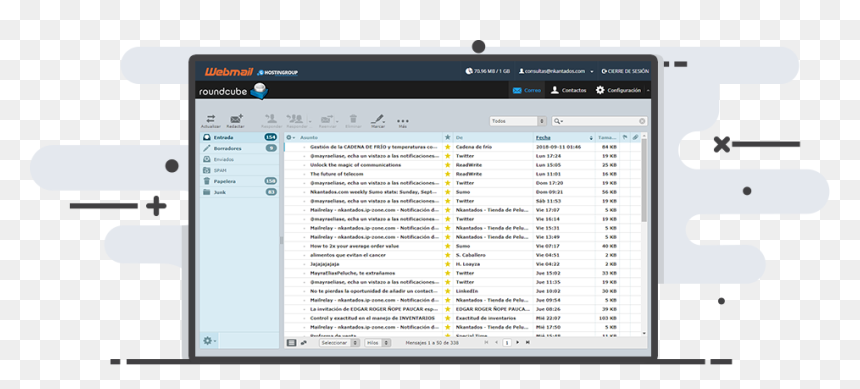Screen dimensions: 860x389
Task: Sort by the Tamaño column header
Action: [607, 138]
